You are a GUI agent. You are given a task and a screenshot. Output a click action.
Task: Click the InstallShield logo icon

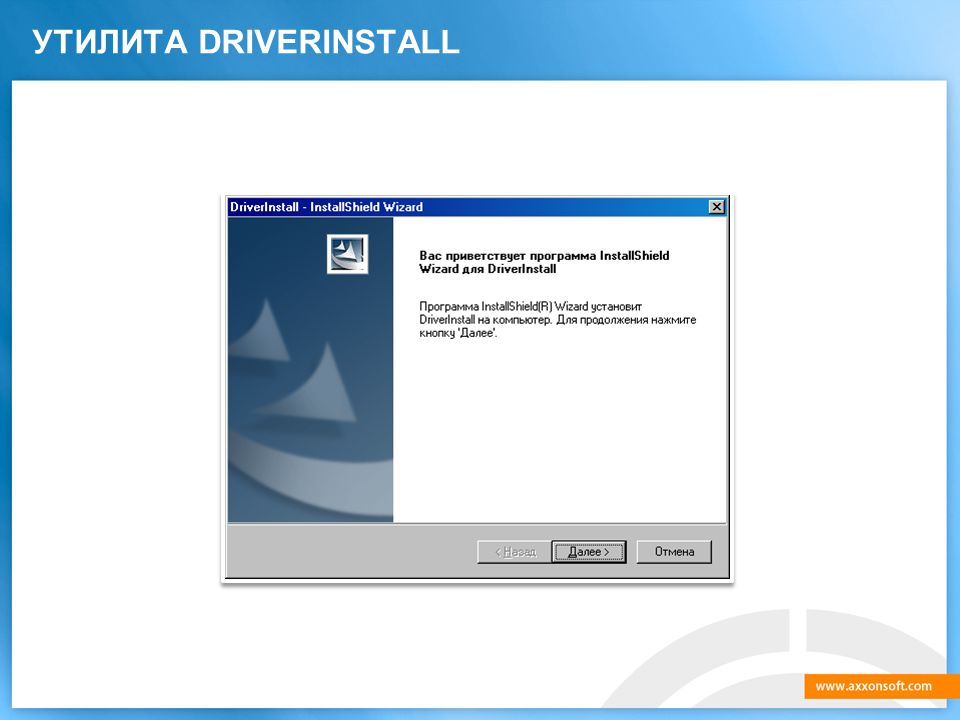[x=347, y=253]
